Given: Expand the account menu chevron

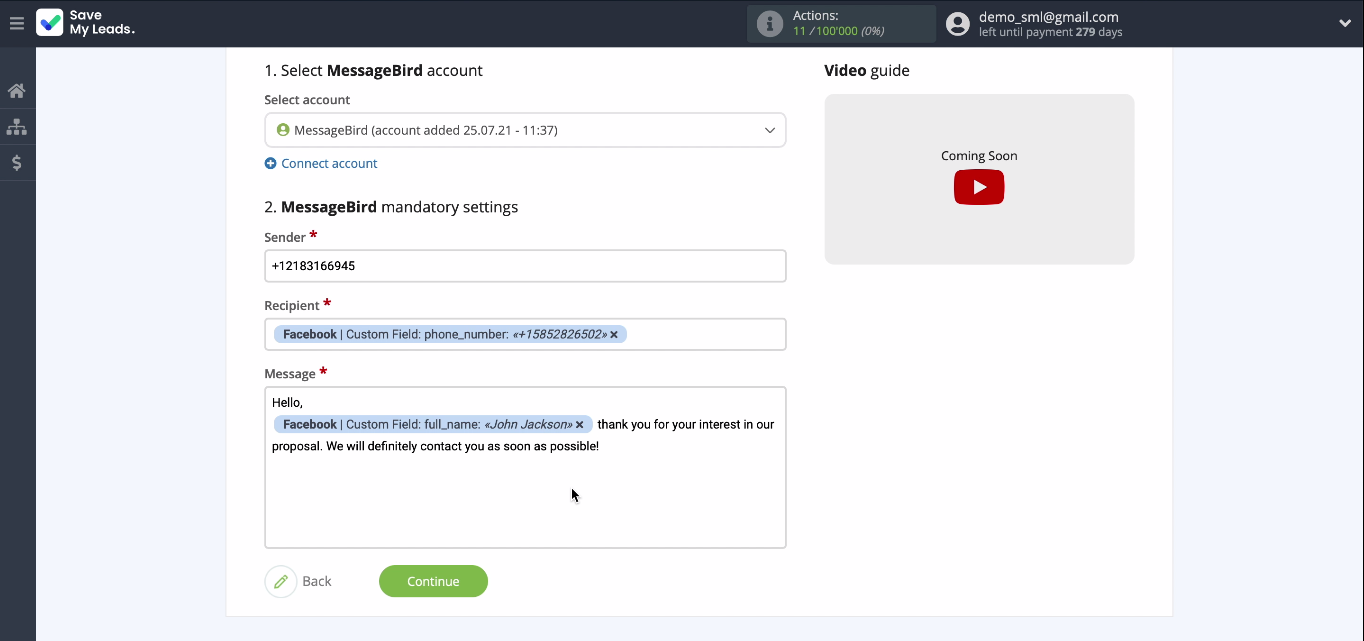Looking at the screenshot, I should coord(1345,24).
